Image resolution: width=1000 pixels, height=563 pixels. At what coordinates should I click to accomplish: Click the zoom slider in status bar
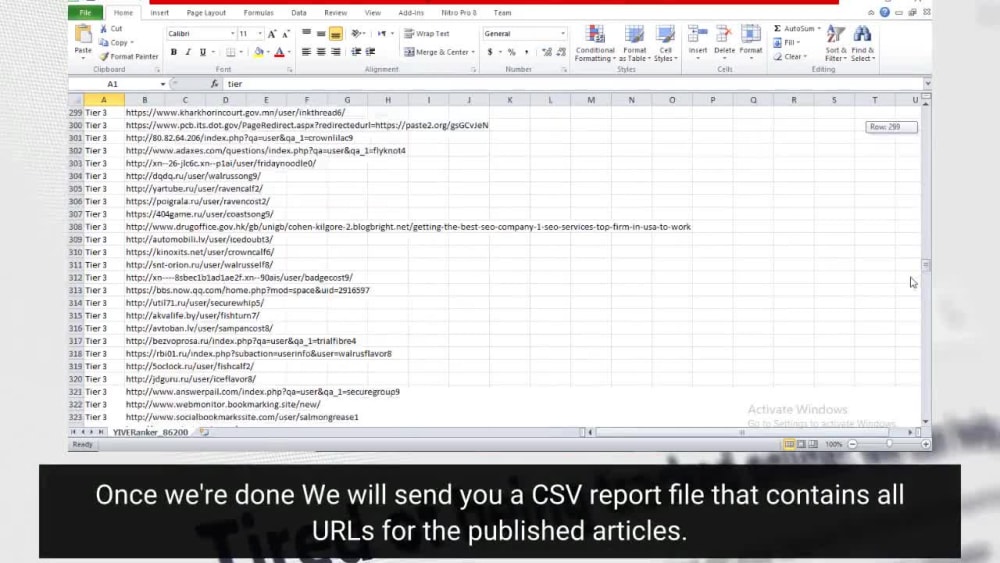click(889, 444)
